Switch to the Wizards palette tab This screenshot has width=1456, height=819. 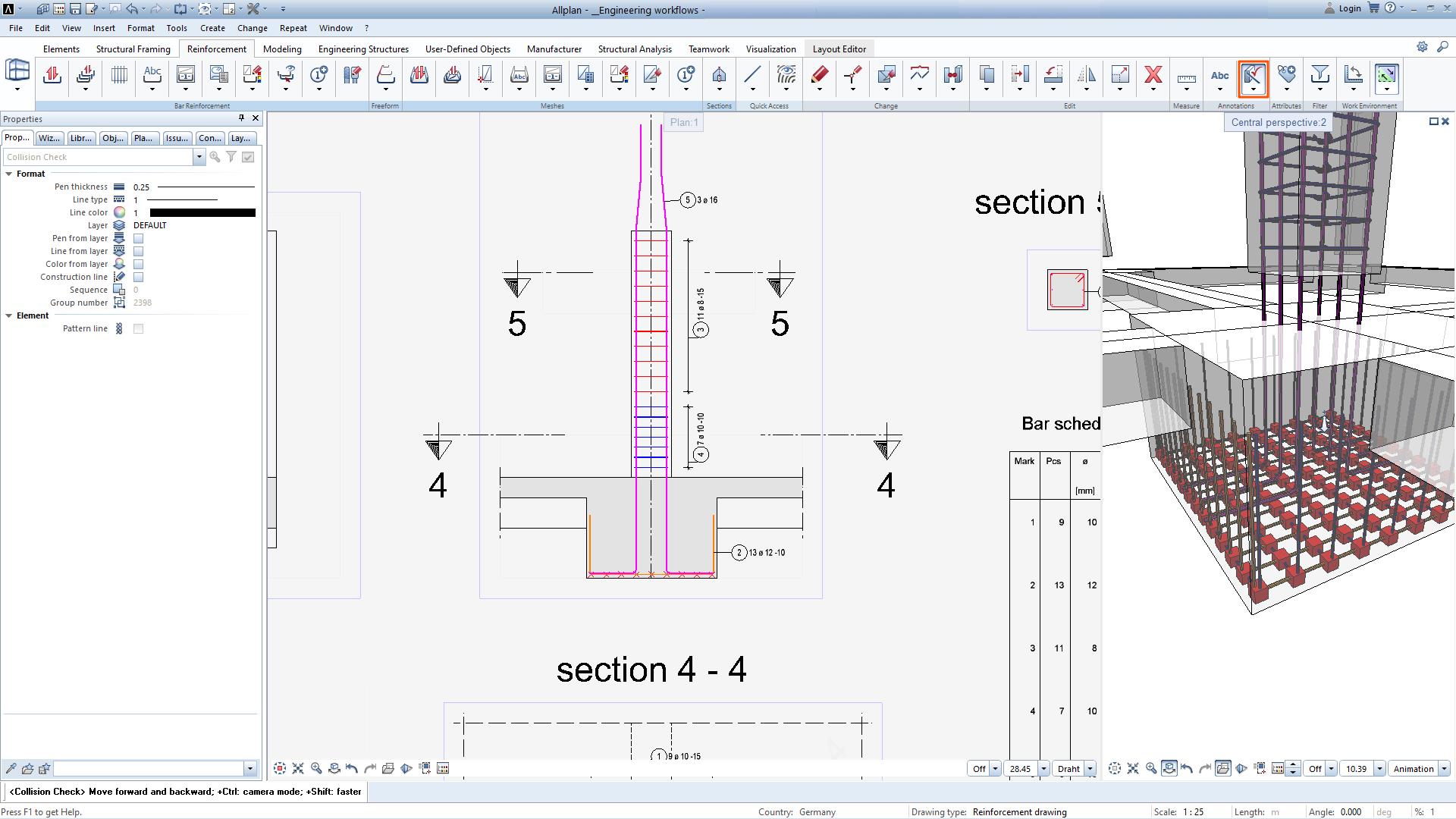(49, 138)
